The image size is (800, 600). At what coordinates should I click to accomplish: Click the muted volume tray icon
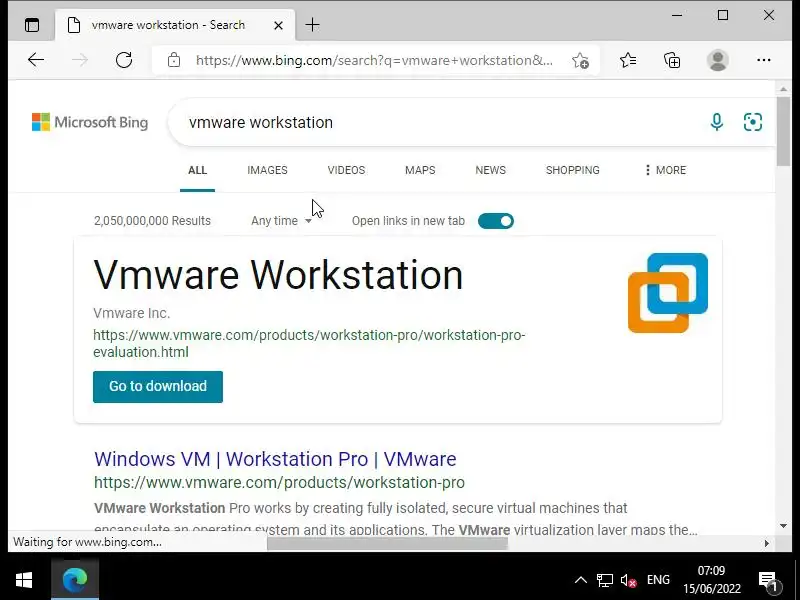coord(629,580)
